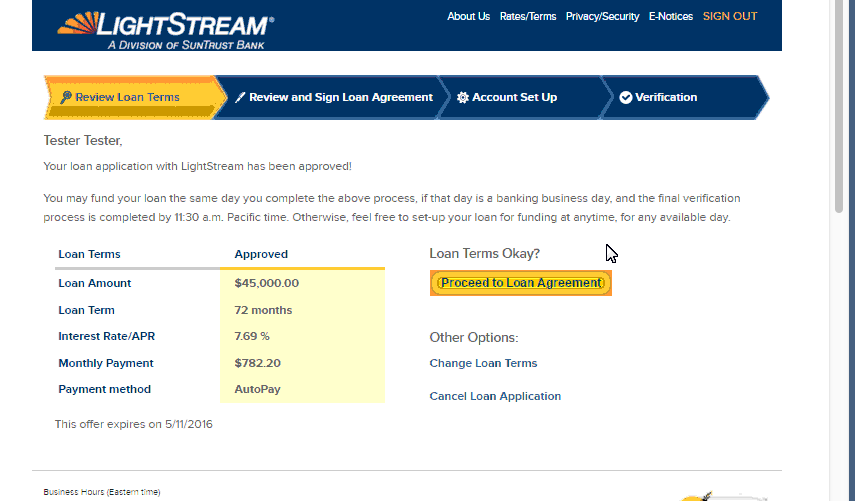Click the checkmark icon on Verification
The width and height of the screenshot is (855, 501).
(x=626, y=98)
